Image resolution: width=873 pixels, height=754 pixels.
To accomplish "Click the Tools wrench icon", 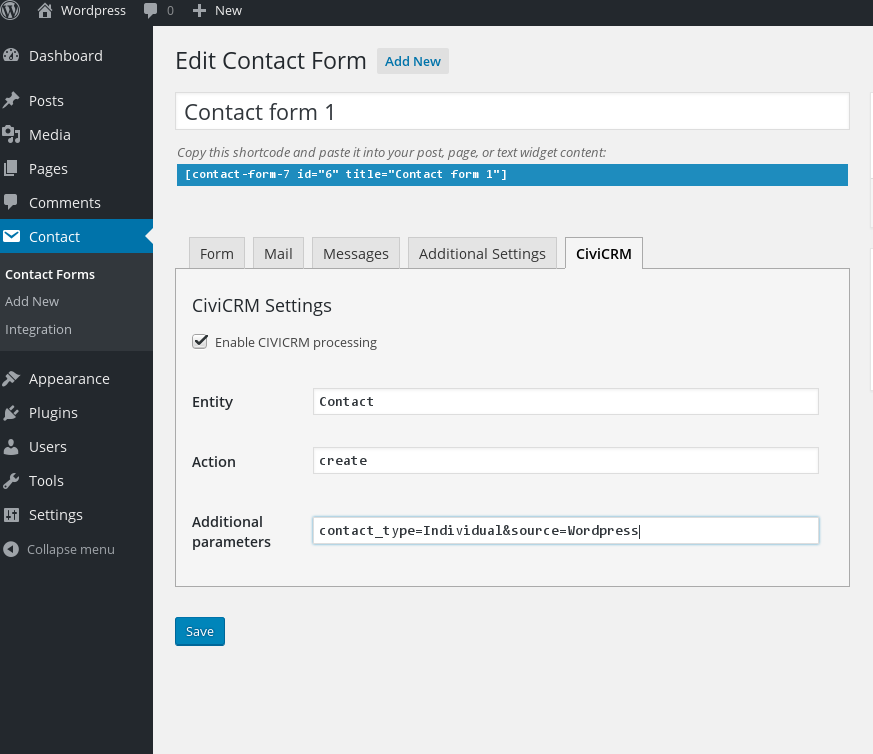I will (11, 481).
